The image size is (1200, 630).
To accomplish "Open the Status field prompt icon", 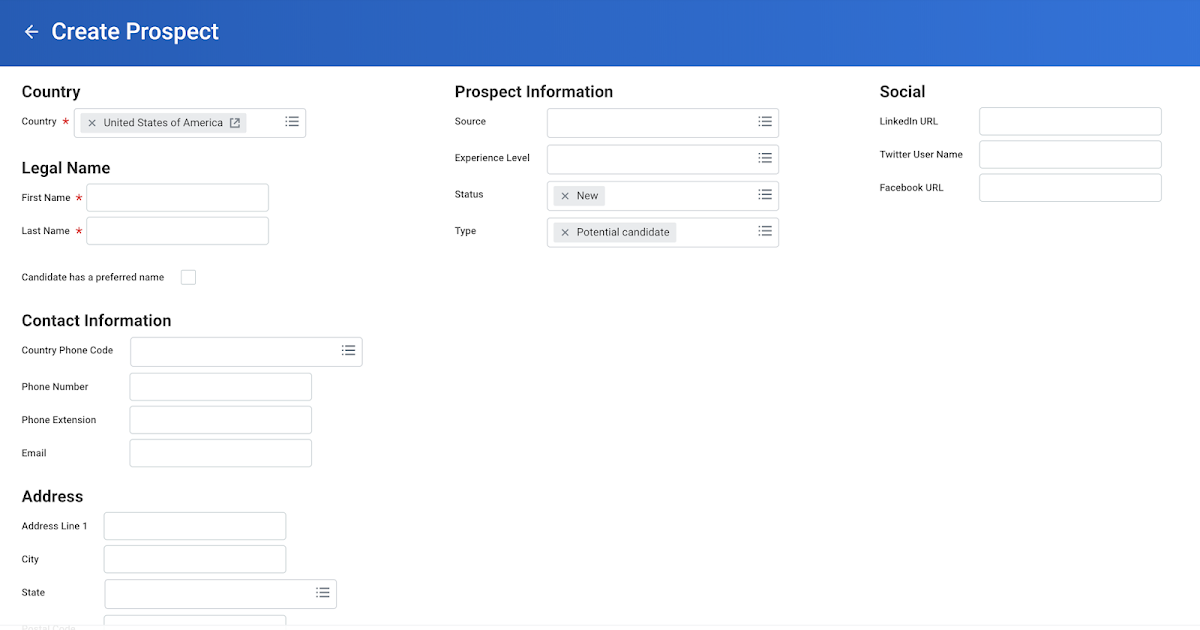I will click(x=765, y=195).
